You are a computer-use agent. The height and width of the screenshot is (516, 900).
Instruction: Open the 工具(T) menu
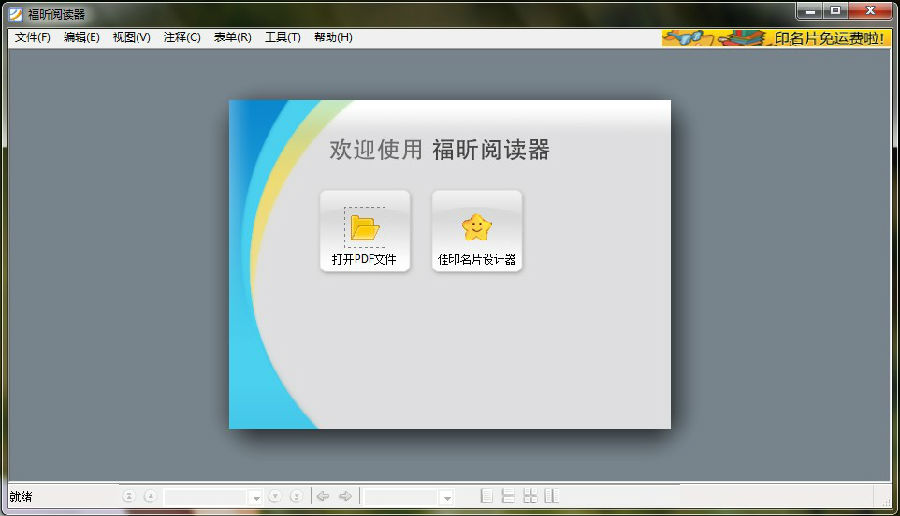(282, 38)
